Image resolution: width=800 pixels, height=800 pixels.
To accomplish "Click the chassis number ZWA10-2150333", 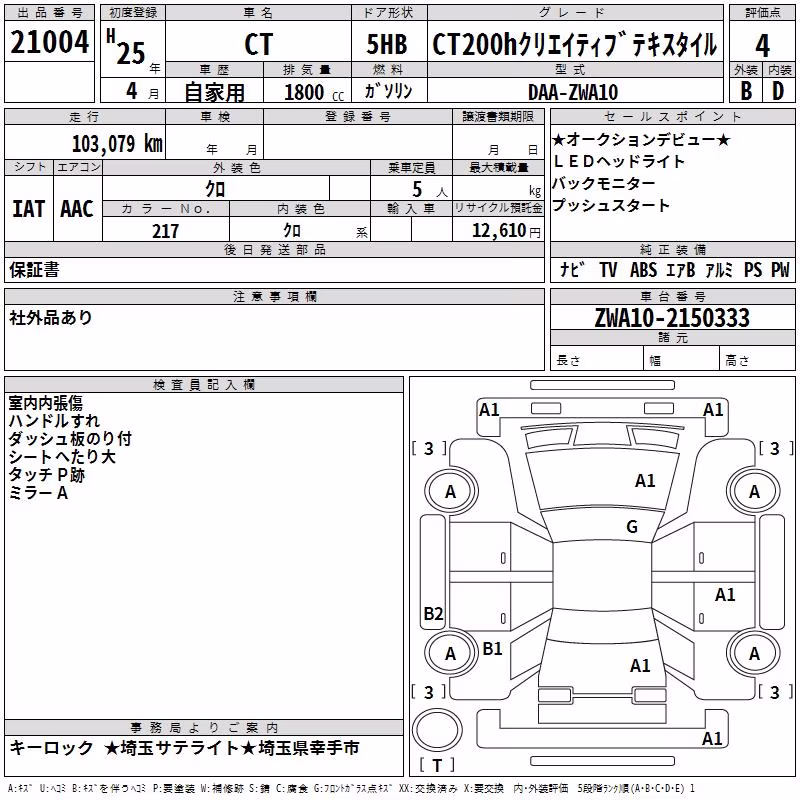I will [x=672, y=317].
